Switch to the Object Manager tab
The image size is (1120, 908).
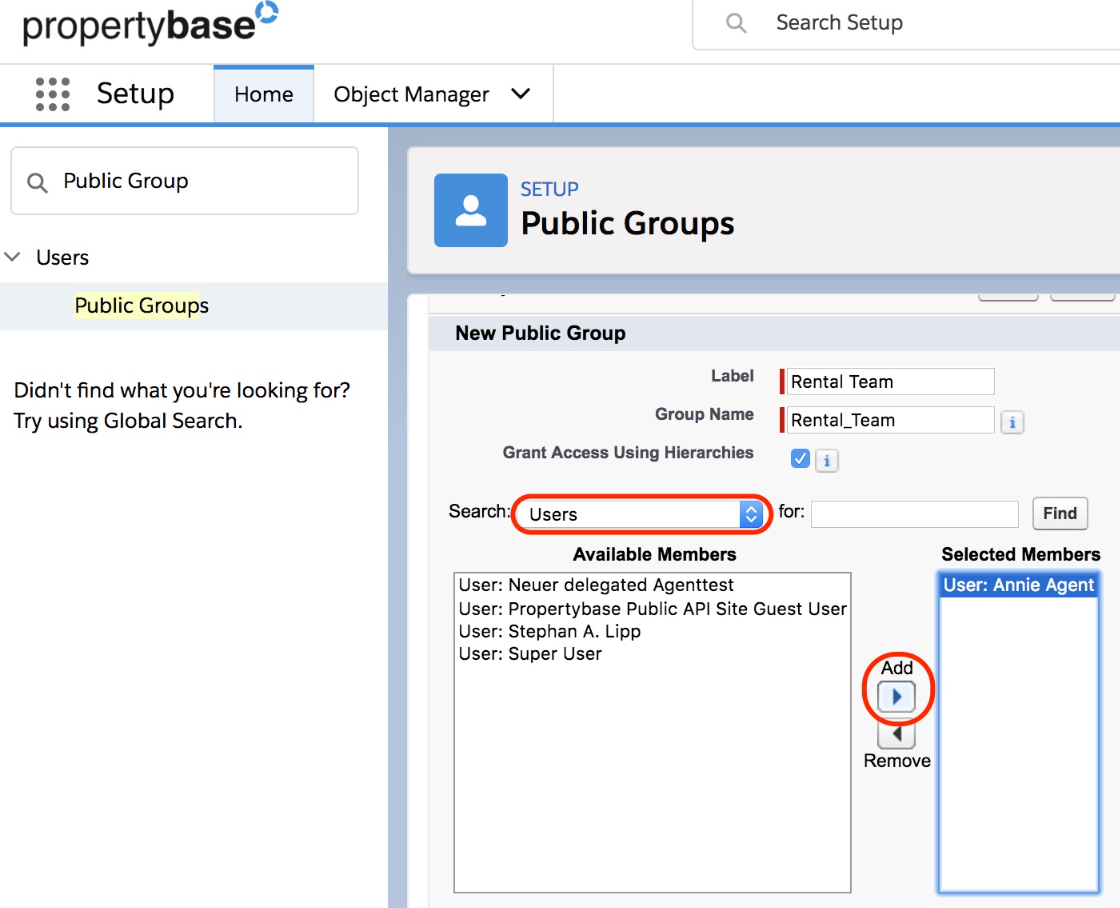[412, 93]
